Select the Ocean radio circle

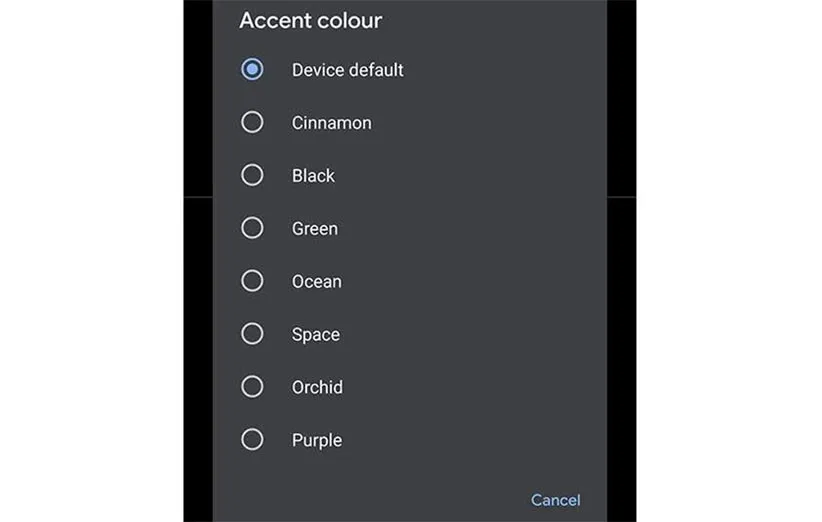point(252,282)
